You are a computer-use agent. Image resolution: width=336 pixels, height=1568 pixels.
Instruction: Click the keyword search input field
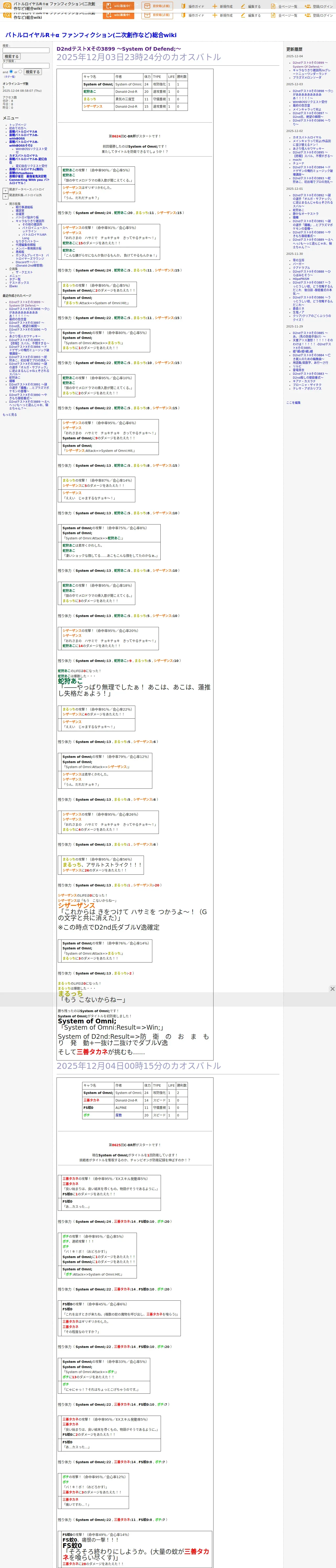(26, 50)
